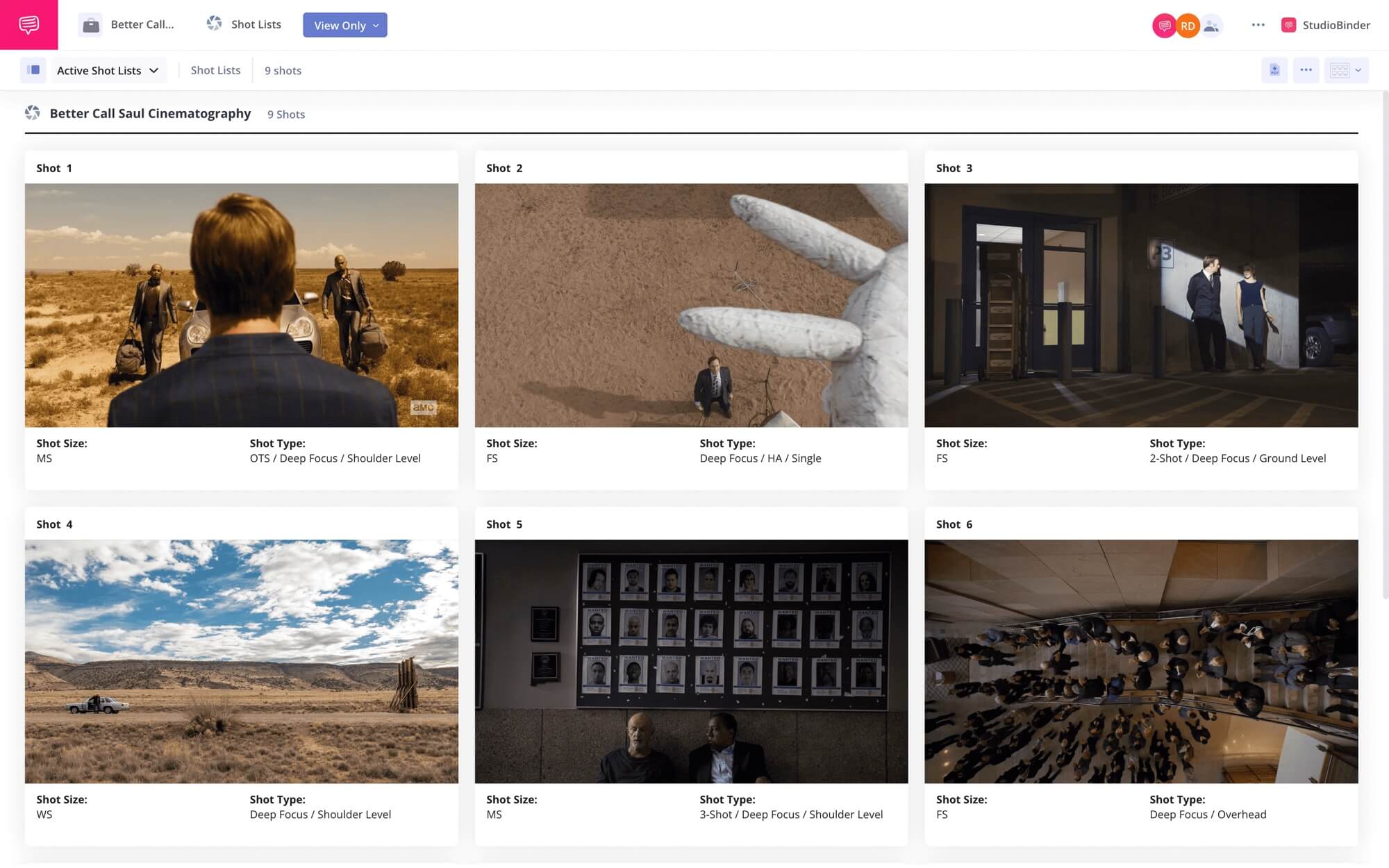Click Shot 4 size value WS
This screenshot has width=1389, height=868.
pos(44,815)
